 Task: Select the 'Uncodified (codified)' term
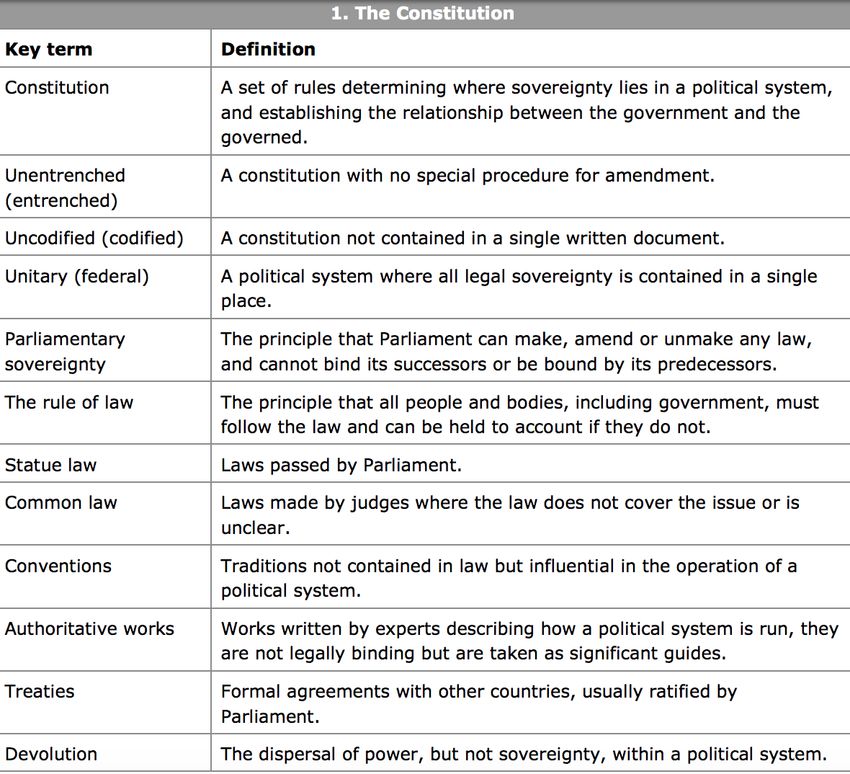pyautogui.click(x=94, y=238)
